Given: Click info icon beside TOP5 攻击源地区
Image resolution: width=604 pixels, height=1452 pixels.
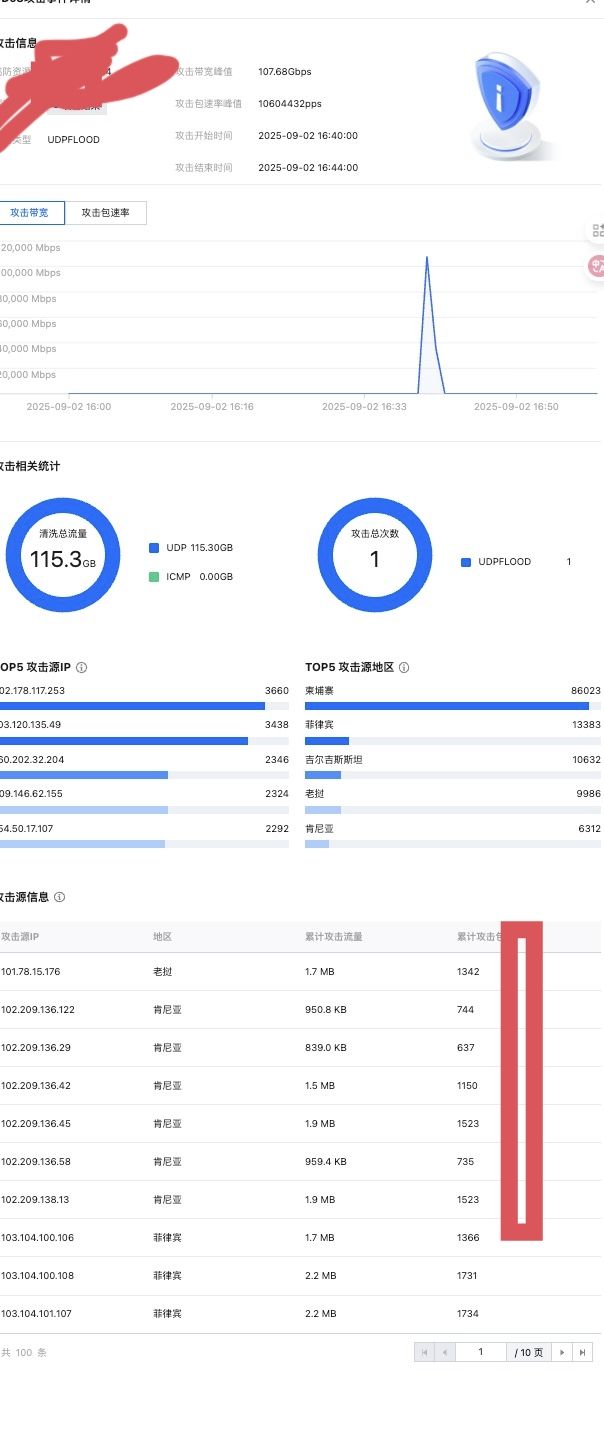Looking at the screenshot, I should point(403,667).
